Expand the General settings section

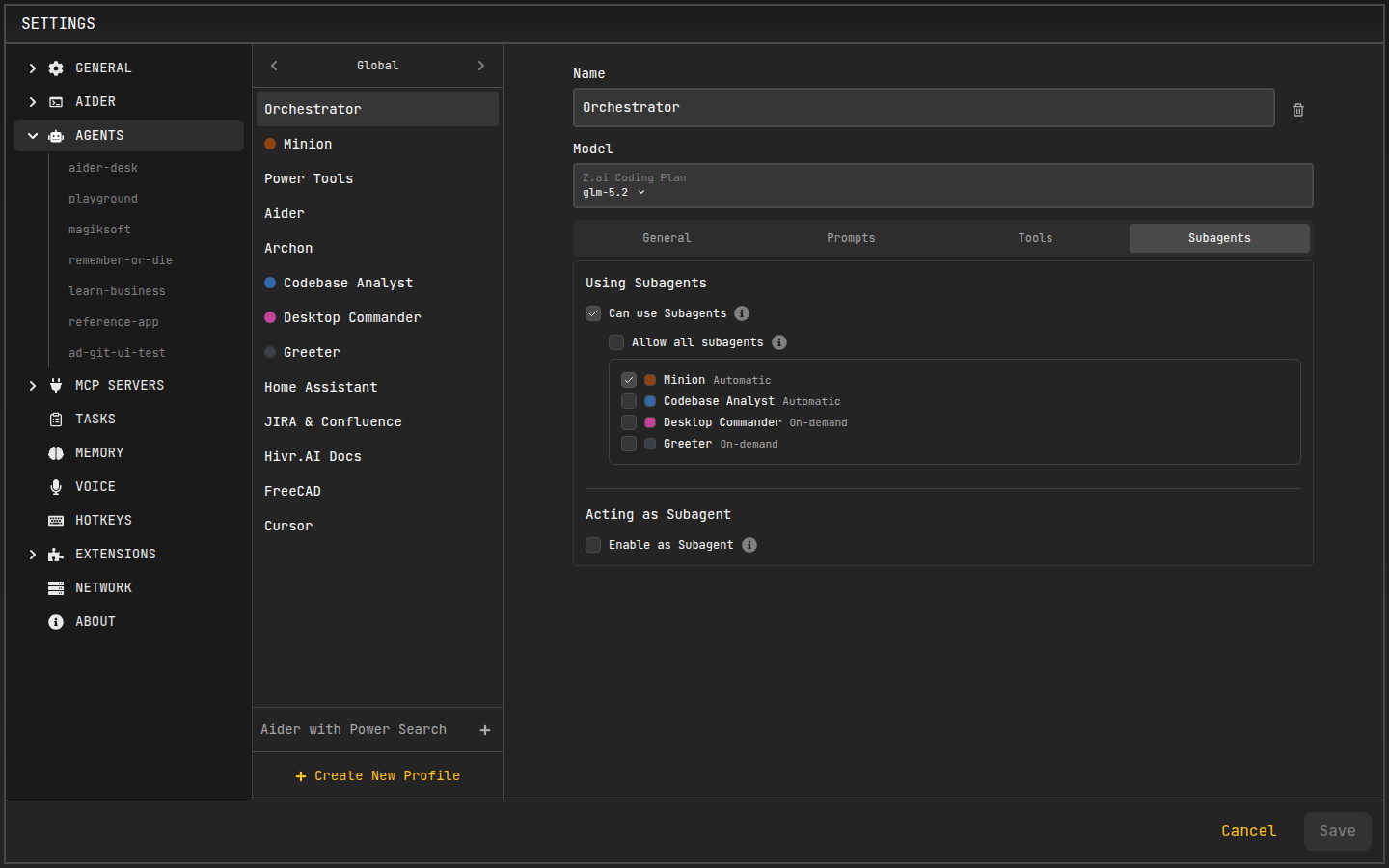click(33, 68)
